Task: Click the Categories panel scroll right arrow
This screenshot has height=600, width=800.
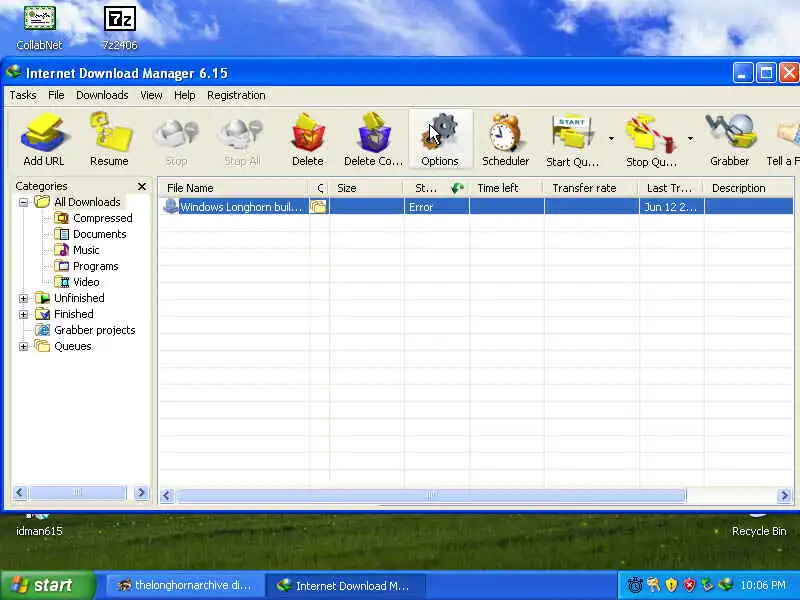Action: 141,493
